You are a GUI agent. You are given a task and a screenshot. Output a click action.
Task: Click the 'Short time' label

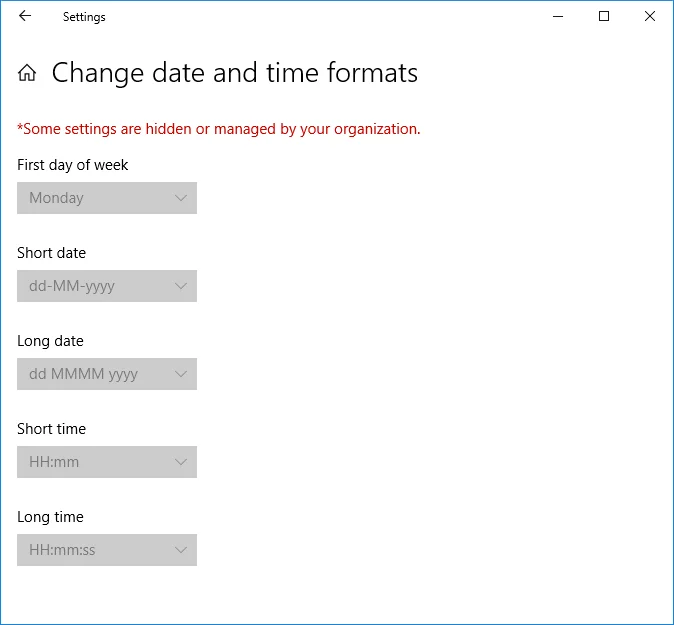coord(52,429)
